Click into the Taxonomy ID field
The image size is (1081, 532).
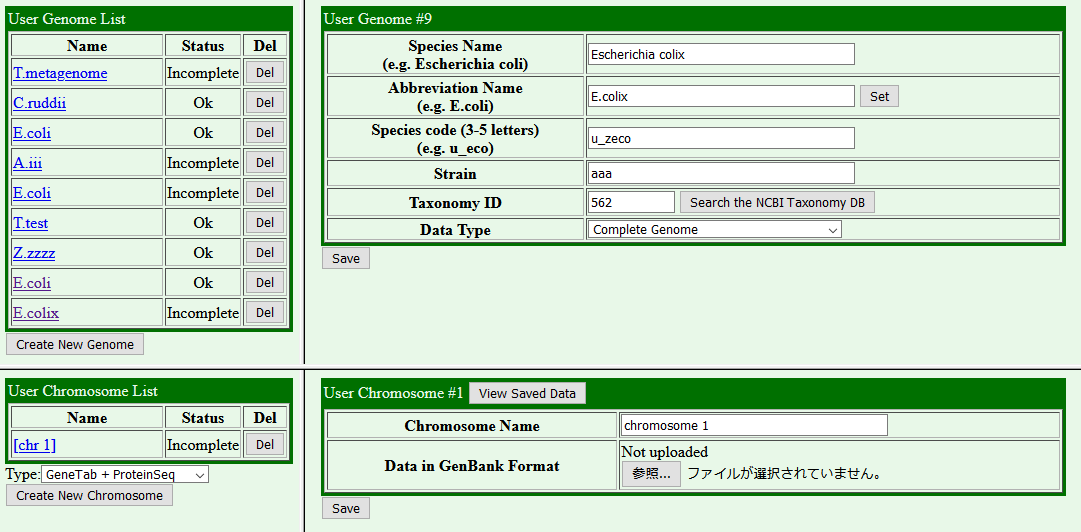tap(631, 202)
